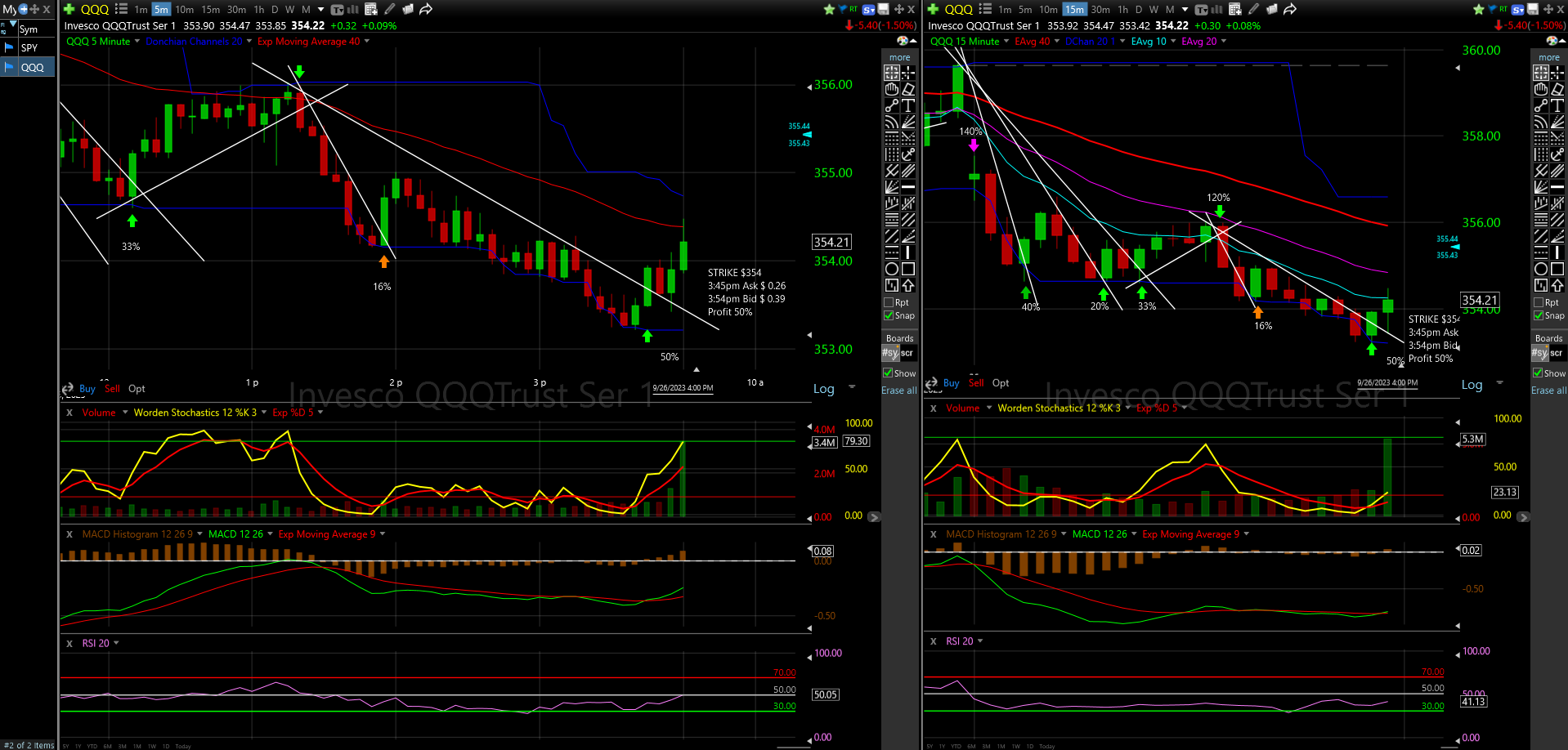Screen dimensions: 1568x750
Task: Select the eraser tool on left chart toolbar
Action: click(x=908, y=89)
